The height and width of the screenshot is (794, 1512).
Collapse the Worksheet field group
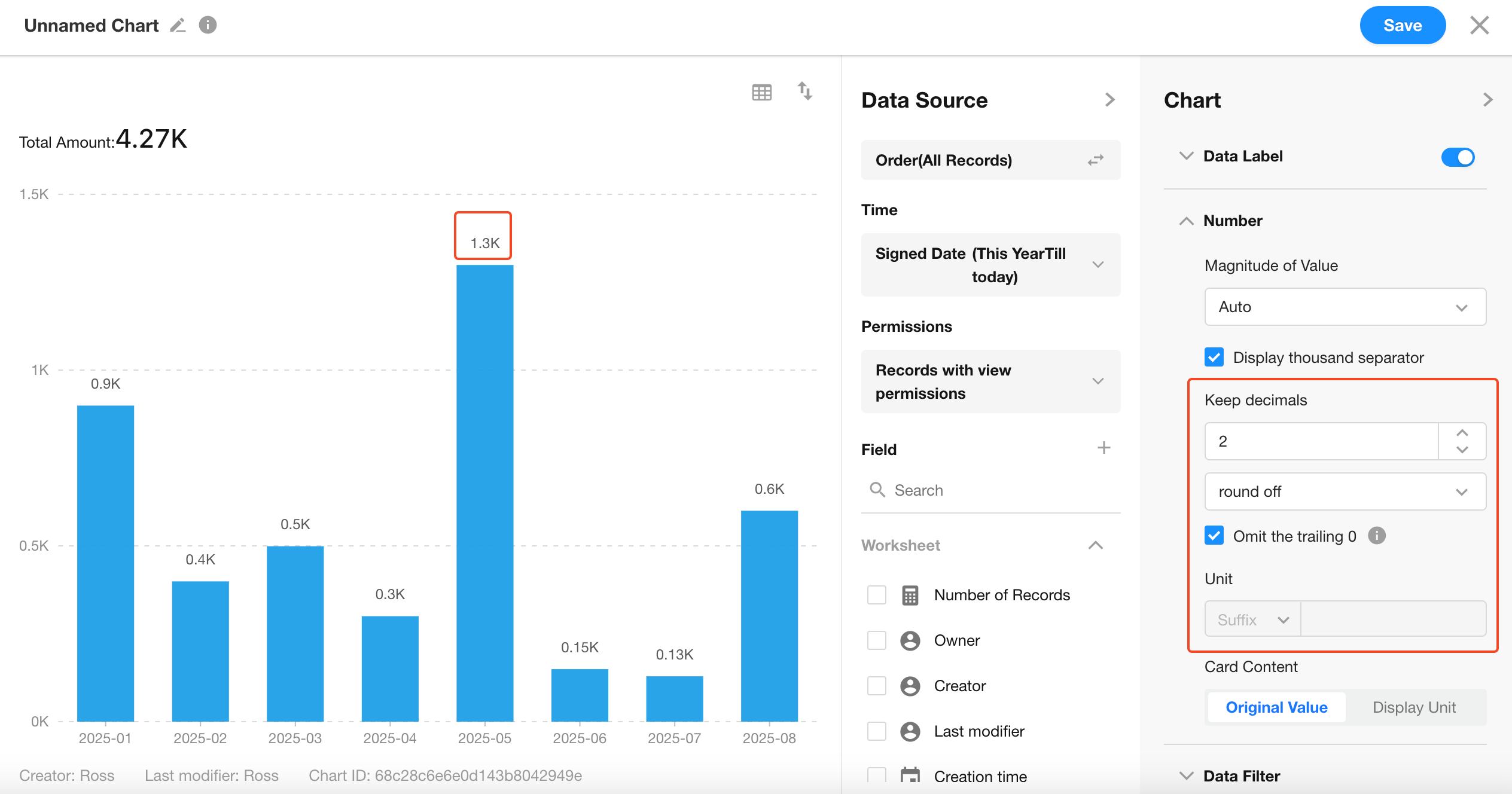[1095, 545]
